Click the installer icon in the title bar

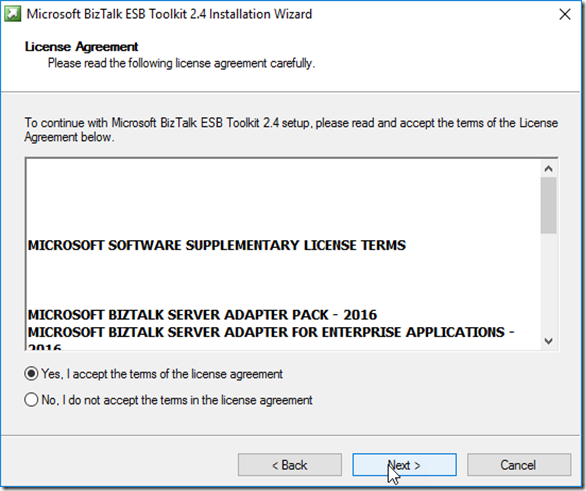point(12,14)
